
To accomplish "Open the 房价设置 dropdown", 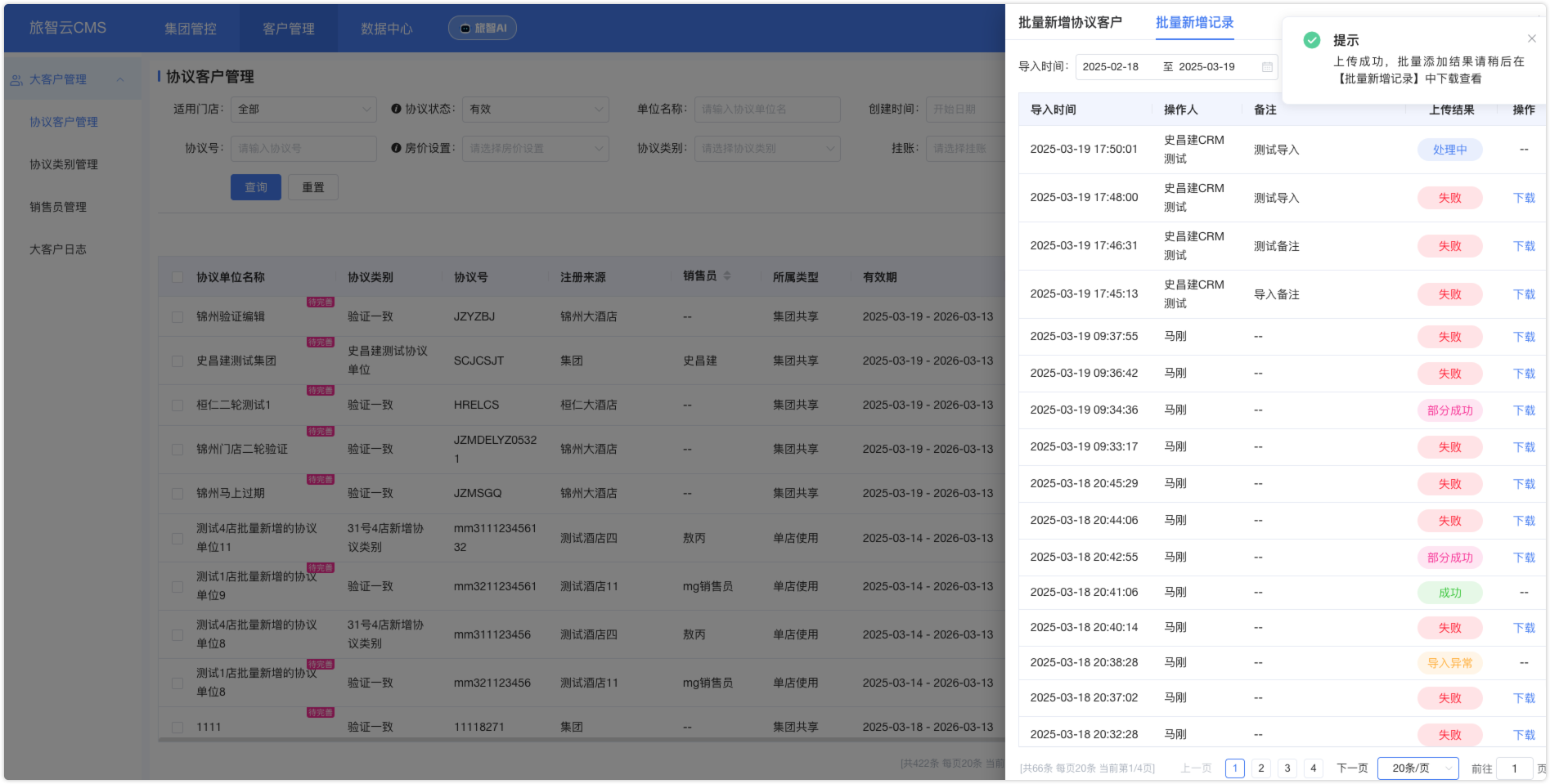I will 536,149.
